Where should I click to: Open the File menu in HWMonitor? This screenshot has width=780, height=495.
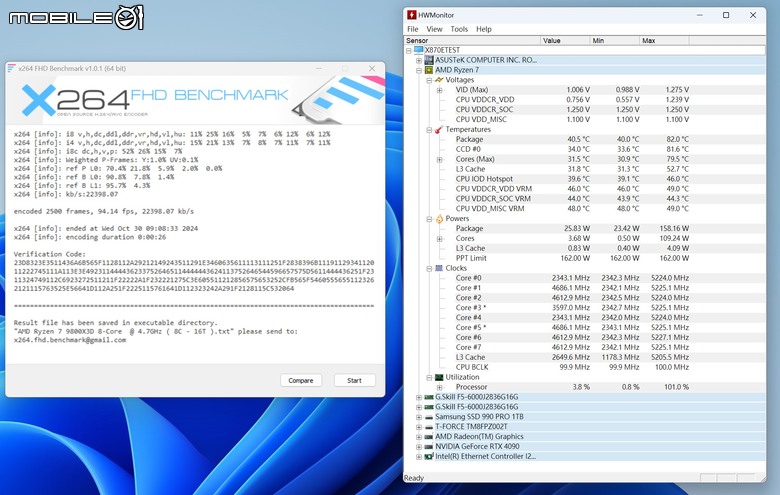[x=412, y=29]
